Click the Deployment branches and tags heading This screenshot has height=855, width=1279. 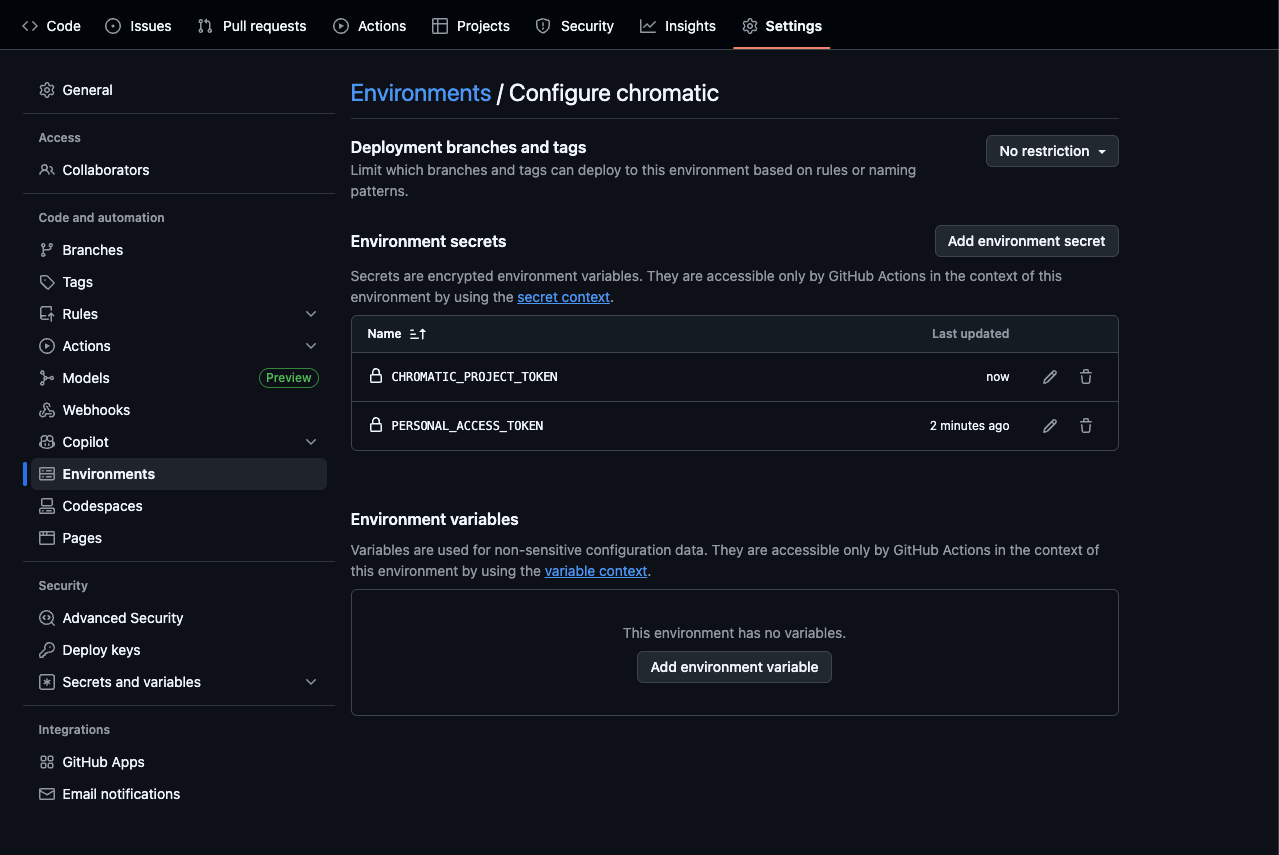[469, 147]
